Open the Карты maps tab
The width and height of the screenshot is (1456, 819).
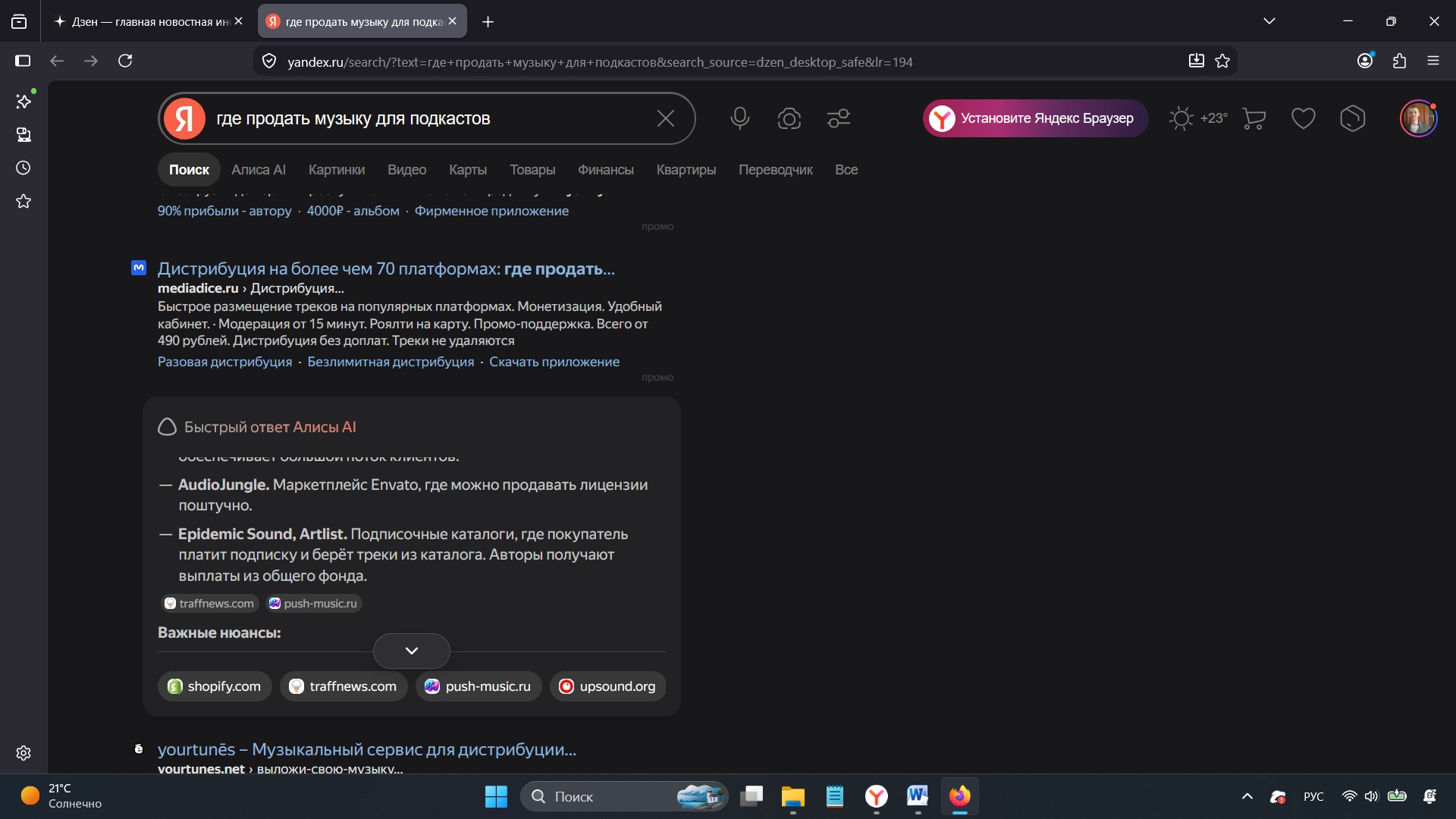(468, 170)
